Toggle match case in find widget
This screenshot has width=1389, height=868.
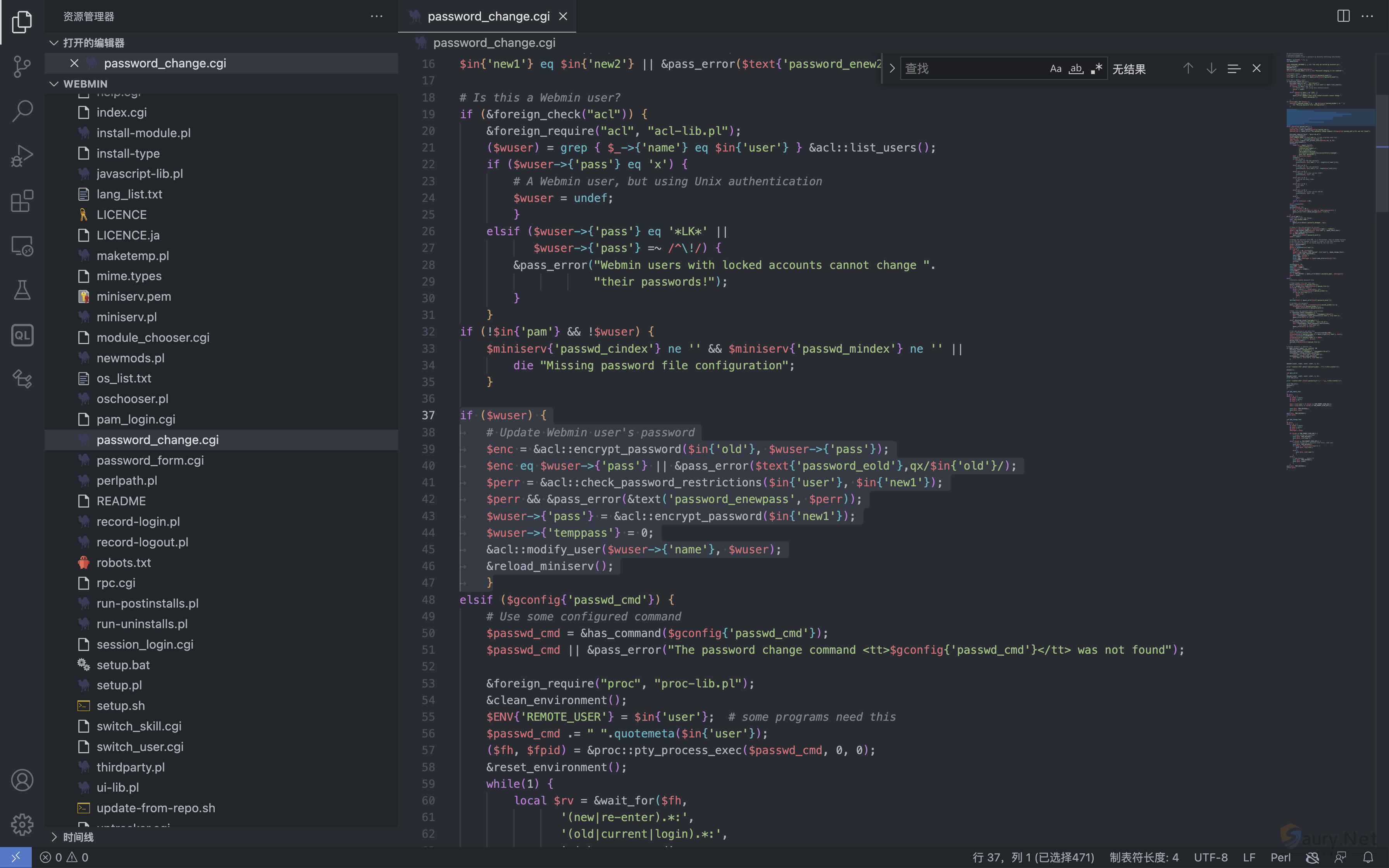(x=1056, y=69)
